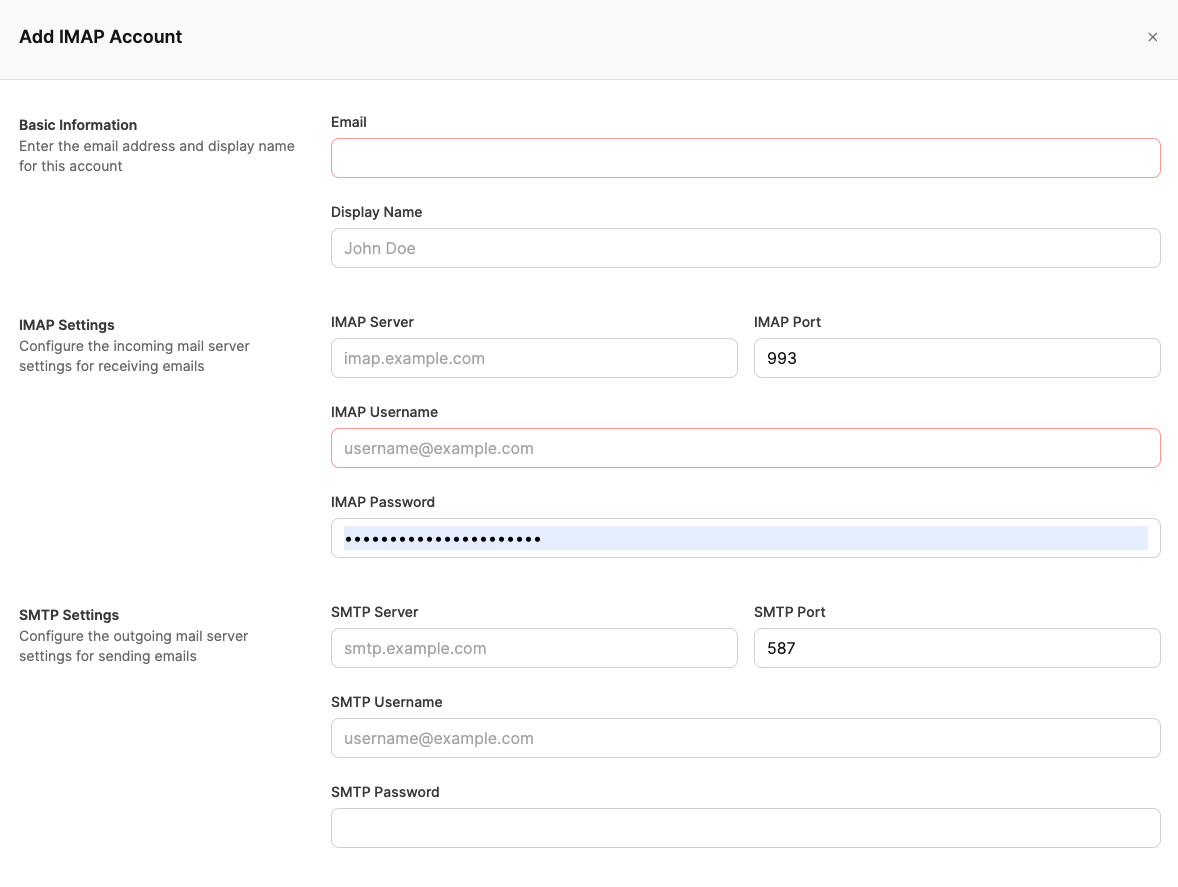The image size is (1178, 887).
Task: Click the "Display Name" label text
Action: [376, 212]
